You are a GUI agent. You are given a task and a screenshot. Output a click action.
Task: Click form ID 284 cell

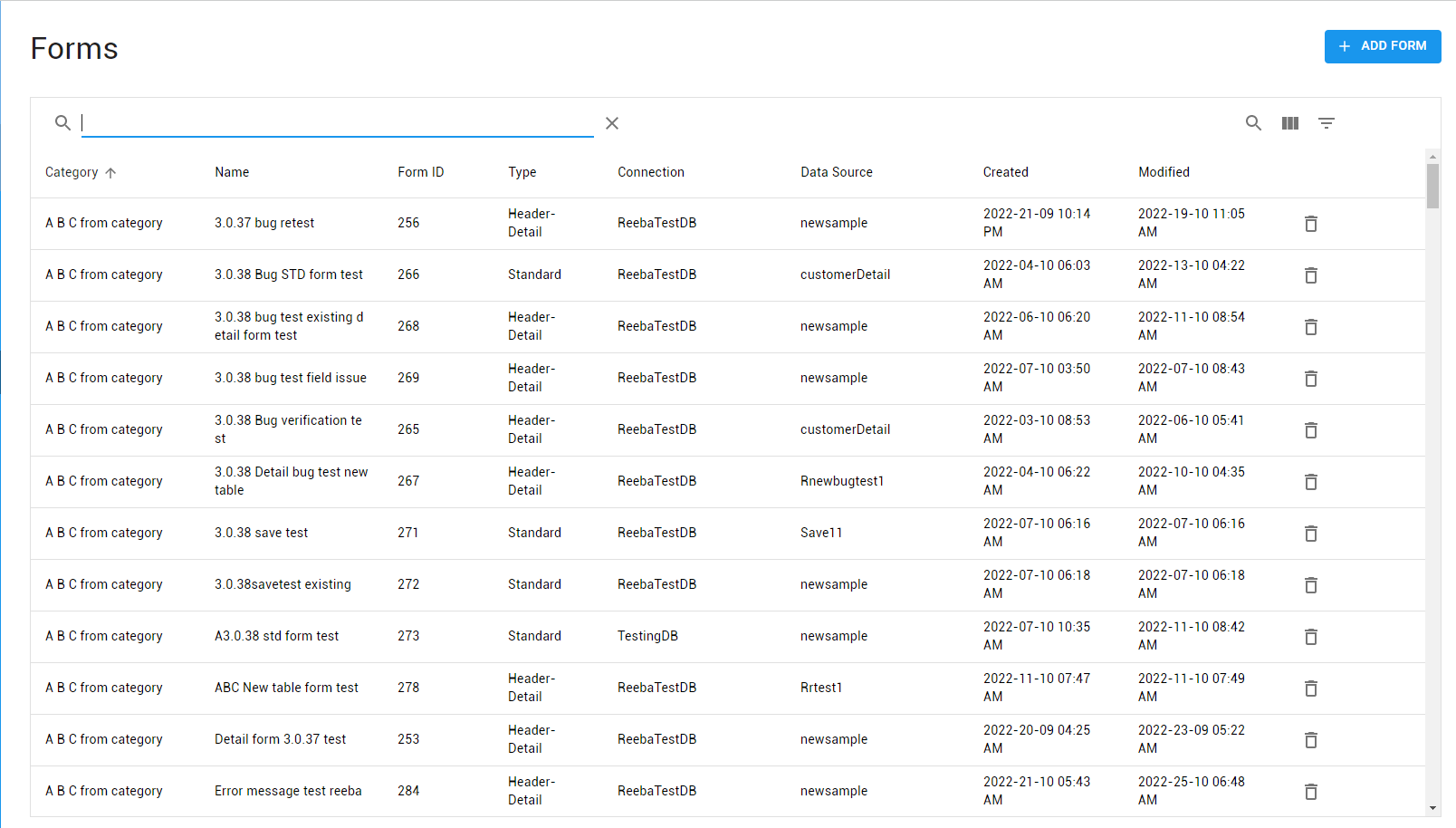tap(408, 791)
